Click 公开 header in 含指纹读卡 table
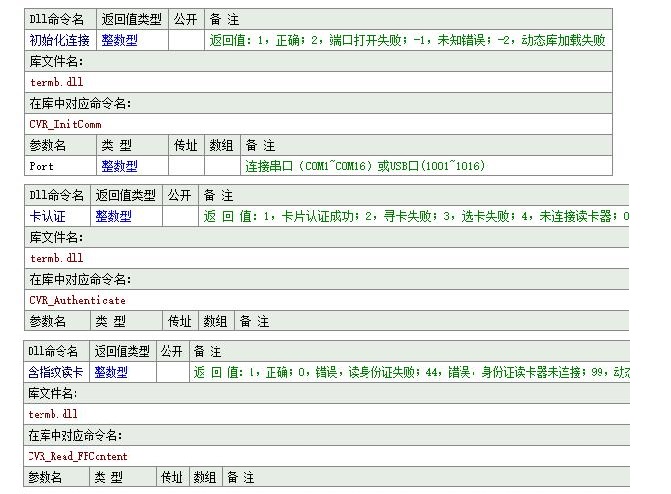 click(172, 351)
